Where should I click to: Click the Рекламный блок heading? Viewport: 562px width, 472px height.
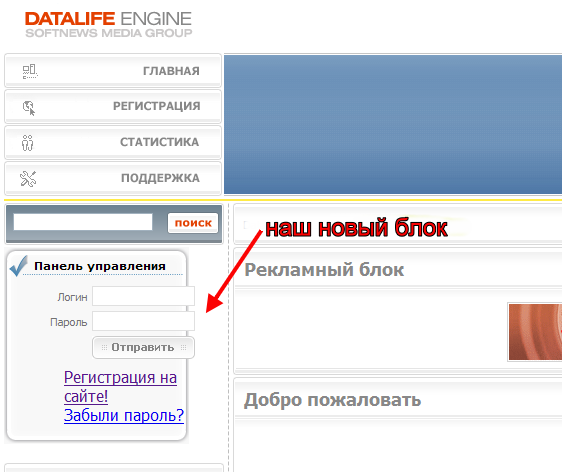pos(324,270)
